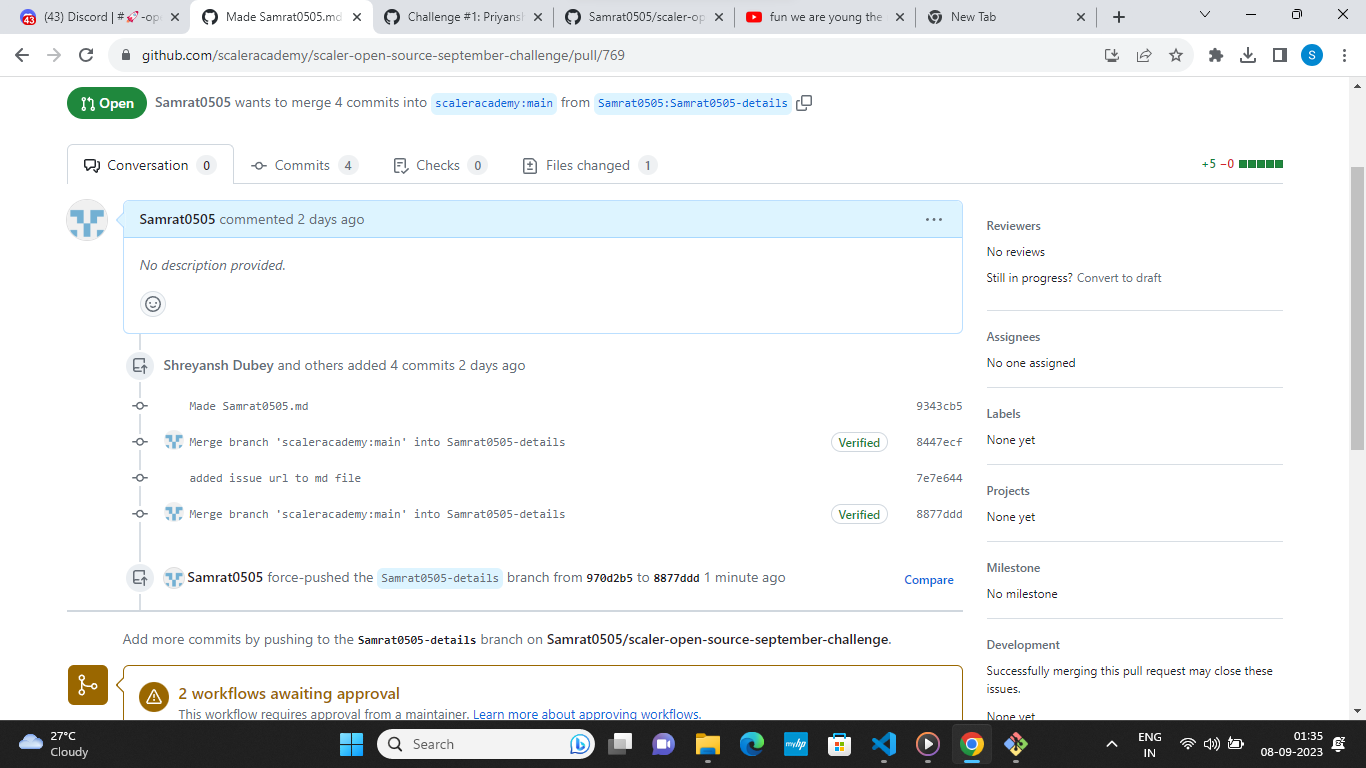Click the browser address bar
The image size is (1366, 768).
point(400,55)
